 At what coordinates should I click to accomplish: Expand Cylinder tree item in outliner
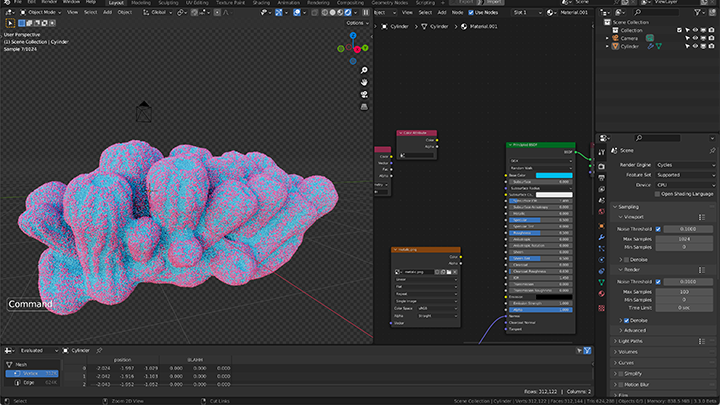click(608, 46)
